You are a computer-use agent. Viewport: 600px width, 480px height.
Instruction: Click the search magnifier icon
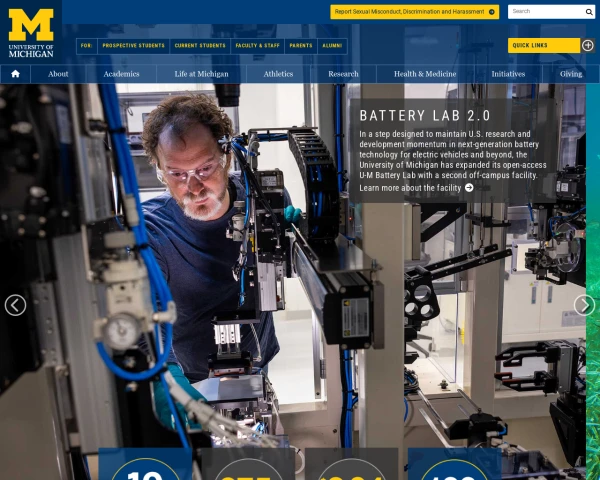[x=589, y=12]
